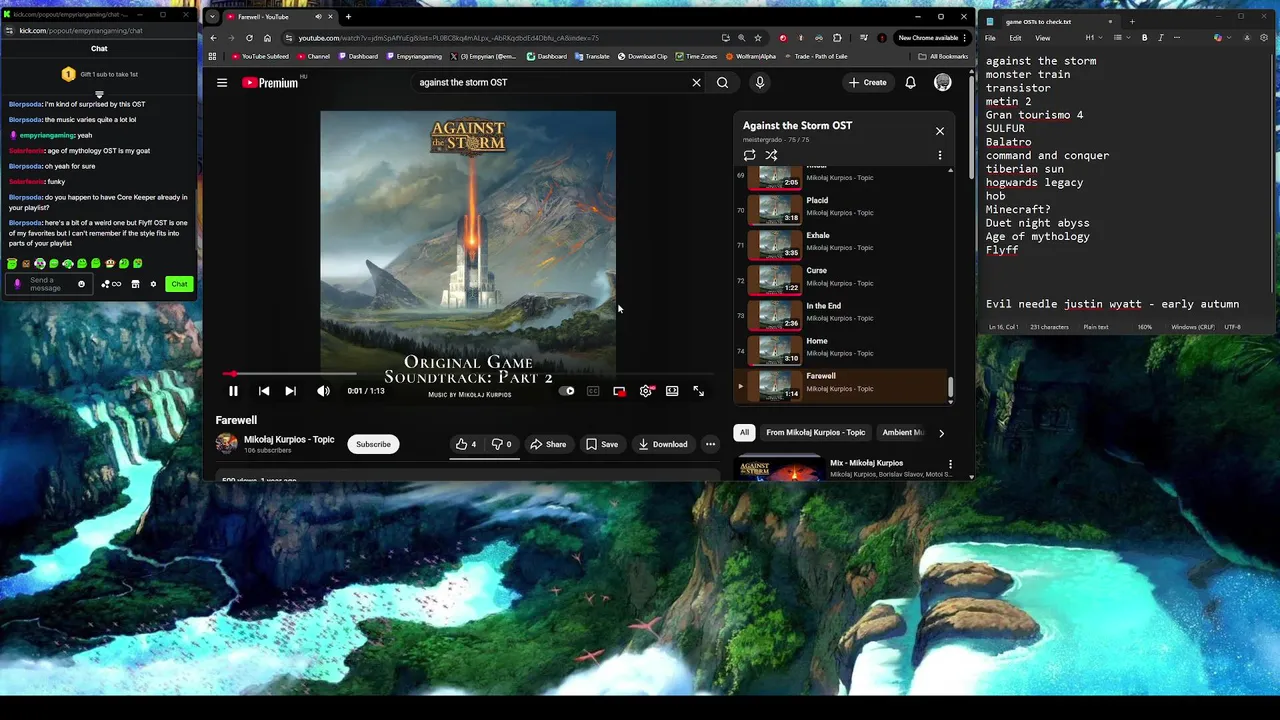1280x720 pixels.
Task: Open the playlist panel three-dot menu
Action: 939,155
